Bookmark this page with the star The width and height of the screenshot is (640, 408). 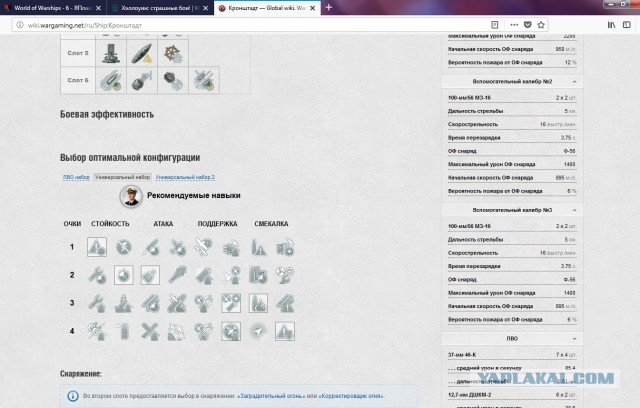541,25
